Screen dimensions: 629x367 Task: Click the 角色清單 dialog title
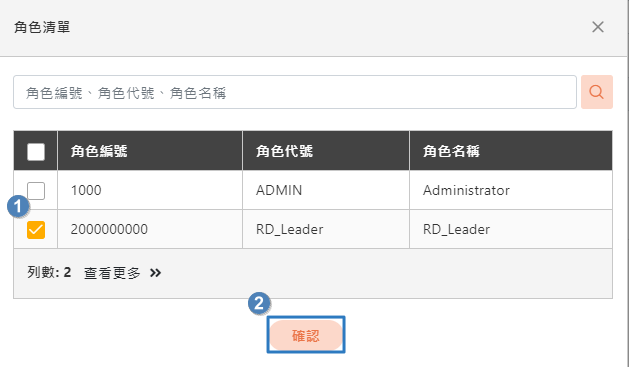click(42, 27)
